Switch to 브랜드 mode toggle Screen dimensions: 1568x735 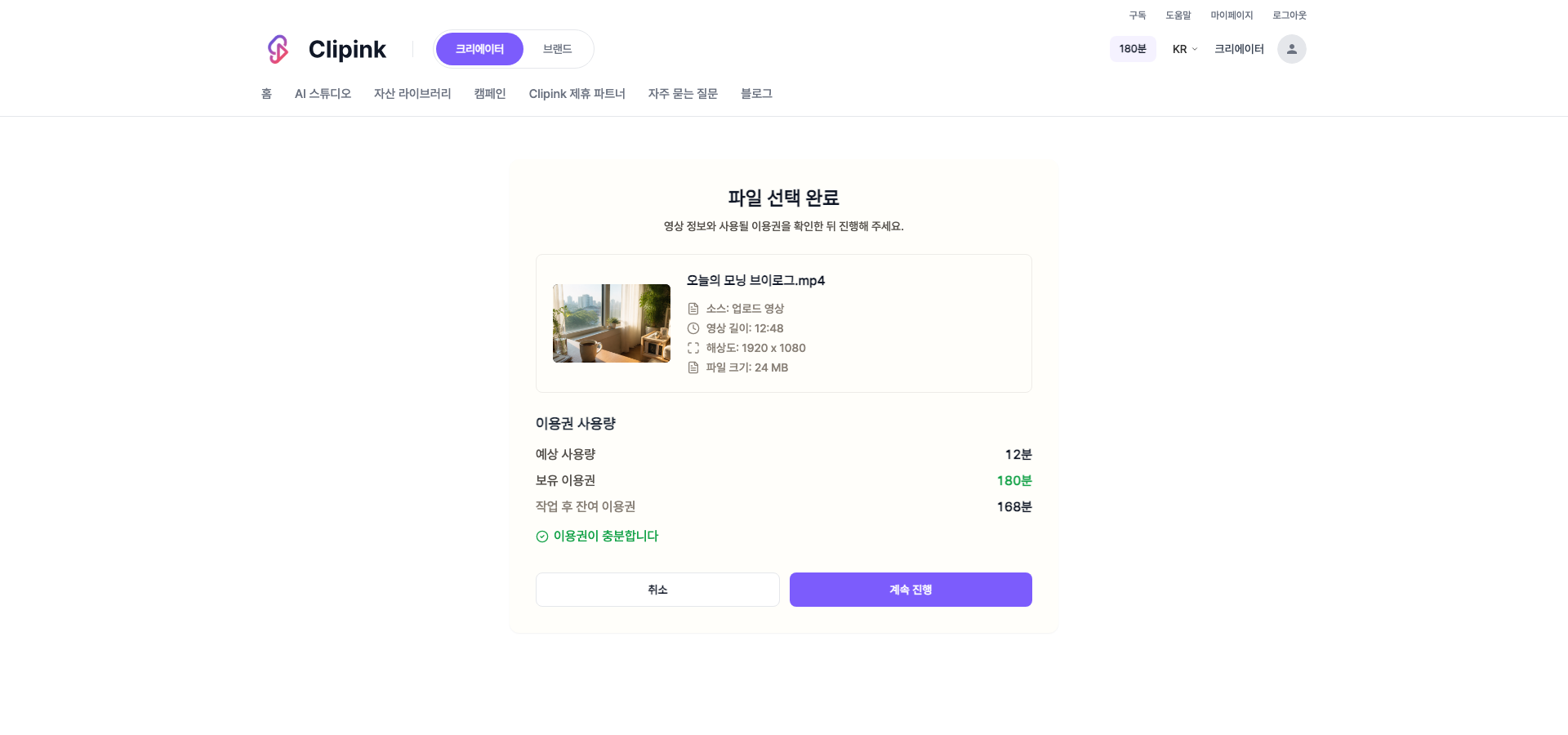[x=557, y=49]
